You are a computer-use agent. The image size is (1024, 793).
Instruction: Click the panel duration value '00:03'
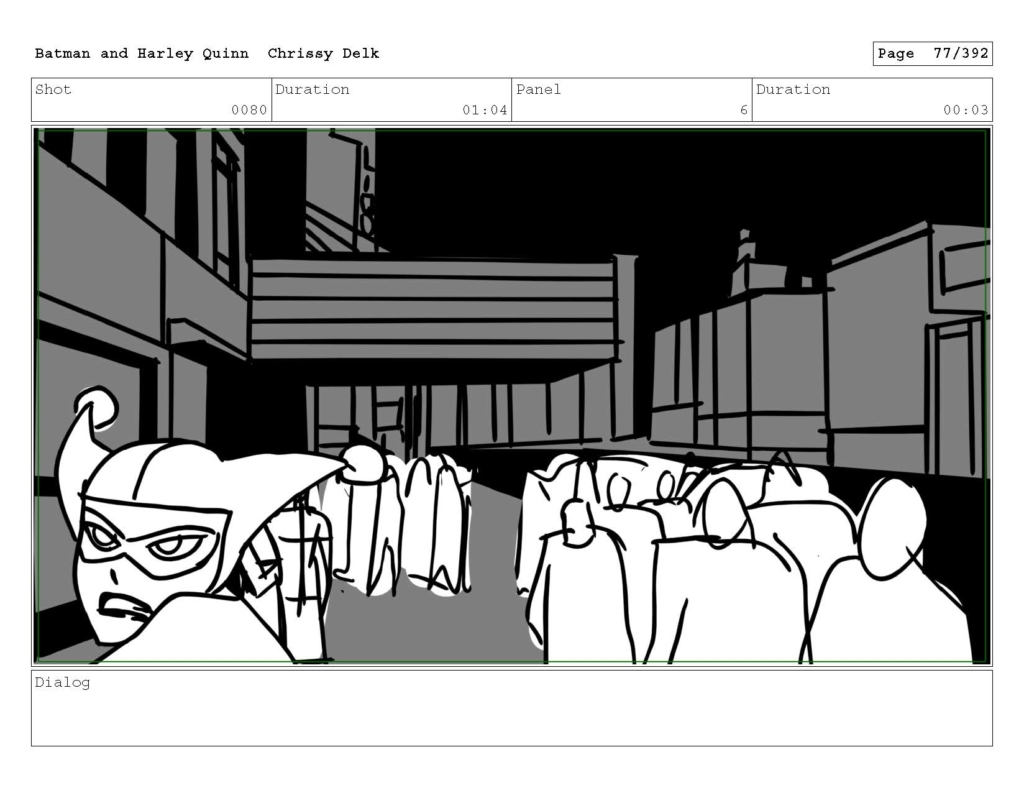(965, 110)
